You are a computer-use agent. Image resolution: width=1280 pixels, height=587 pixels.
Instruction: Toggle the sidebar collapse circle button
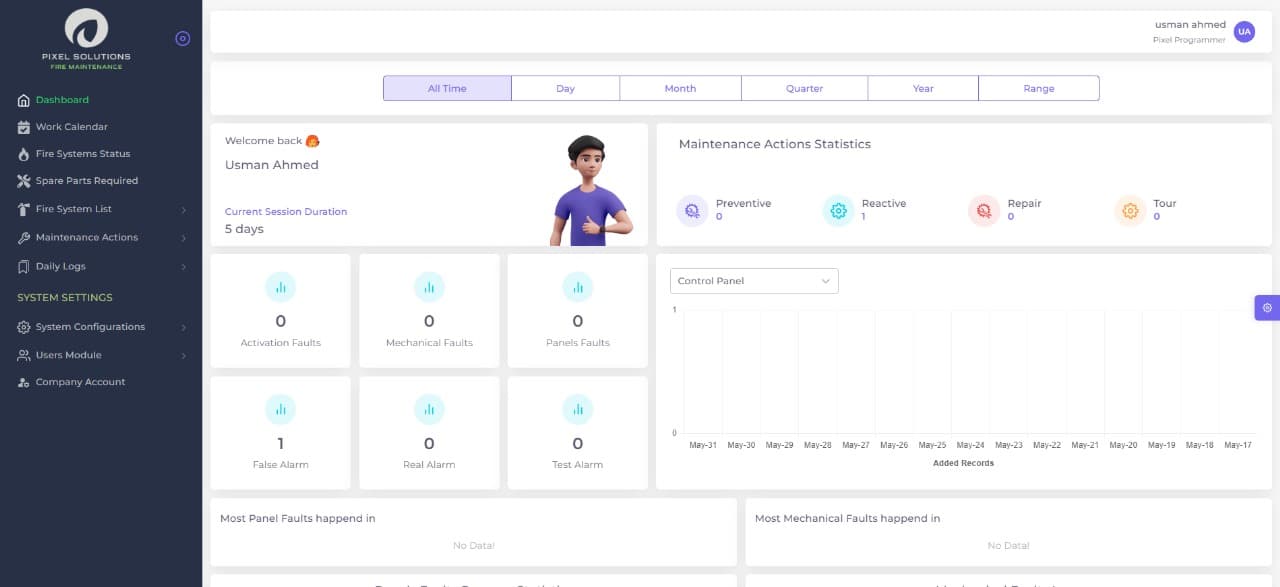[182, 39]
